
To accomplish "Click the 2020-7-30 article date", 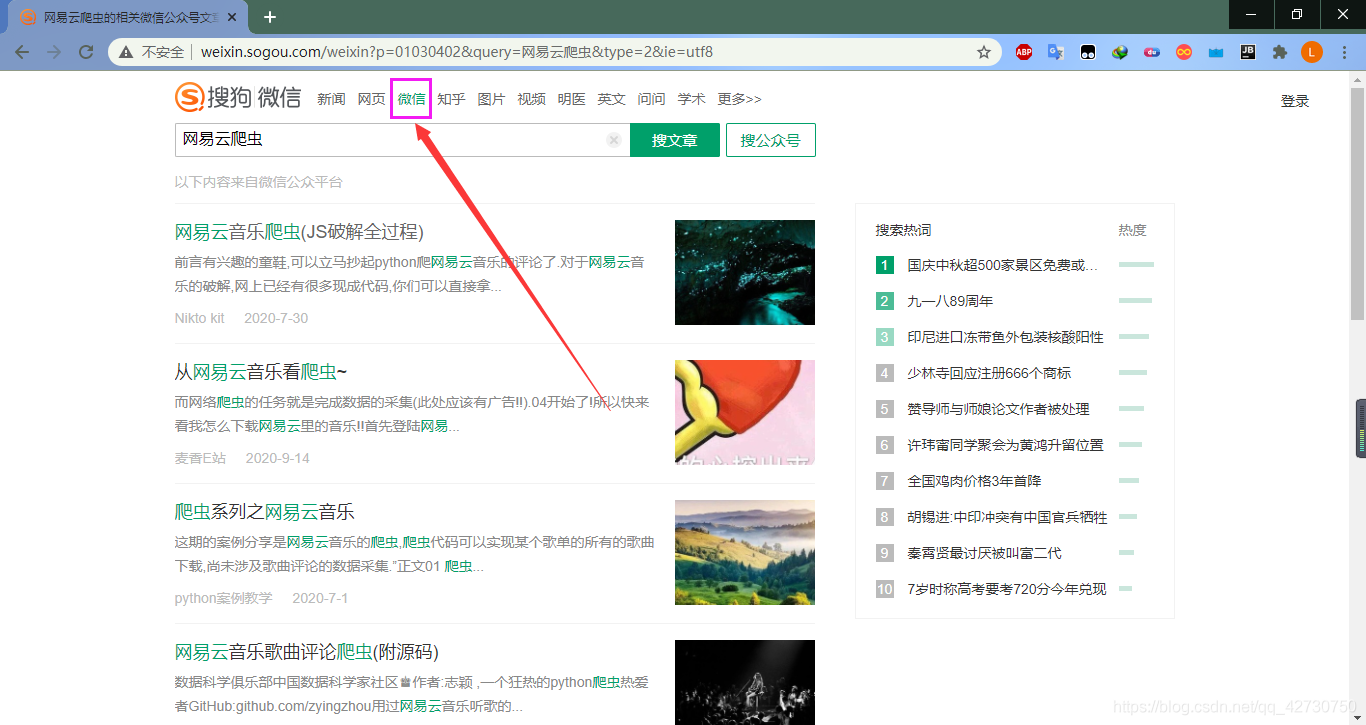I will 276,318.
